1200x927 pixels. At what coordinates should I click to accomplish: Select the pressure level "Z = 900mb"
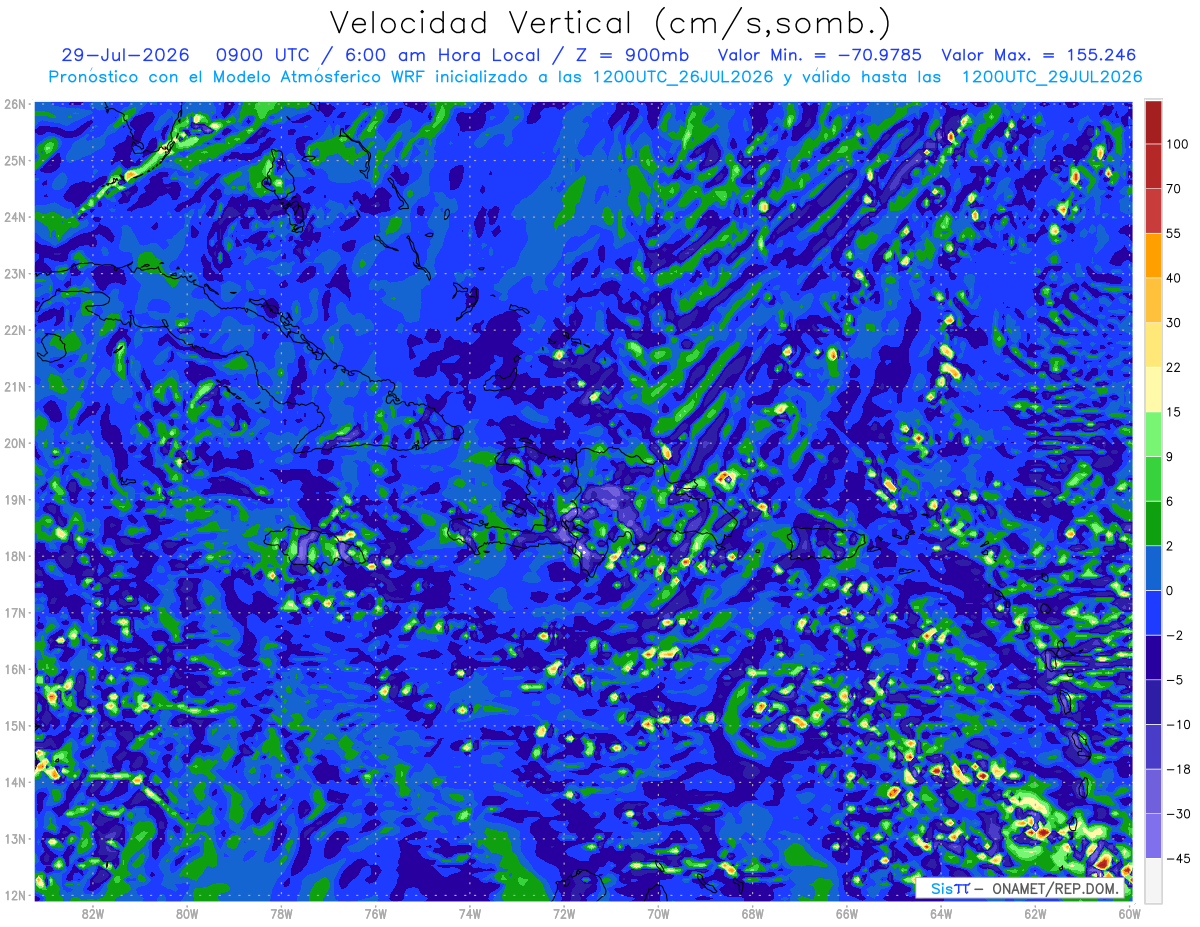click(632, 54)
